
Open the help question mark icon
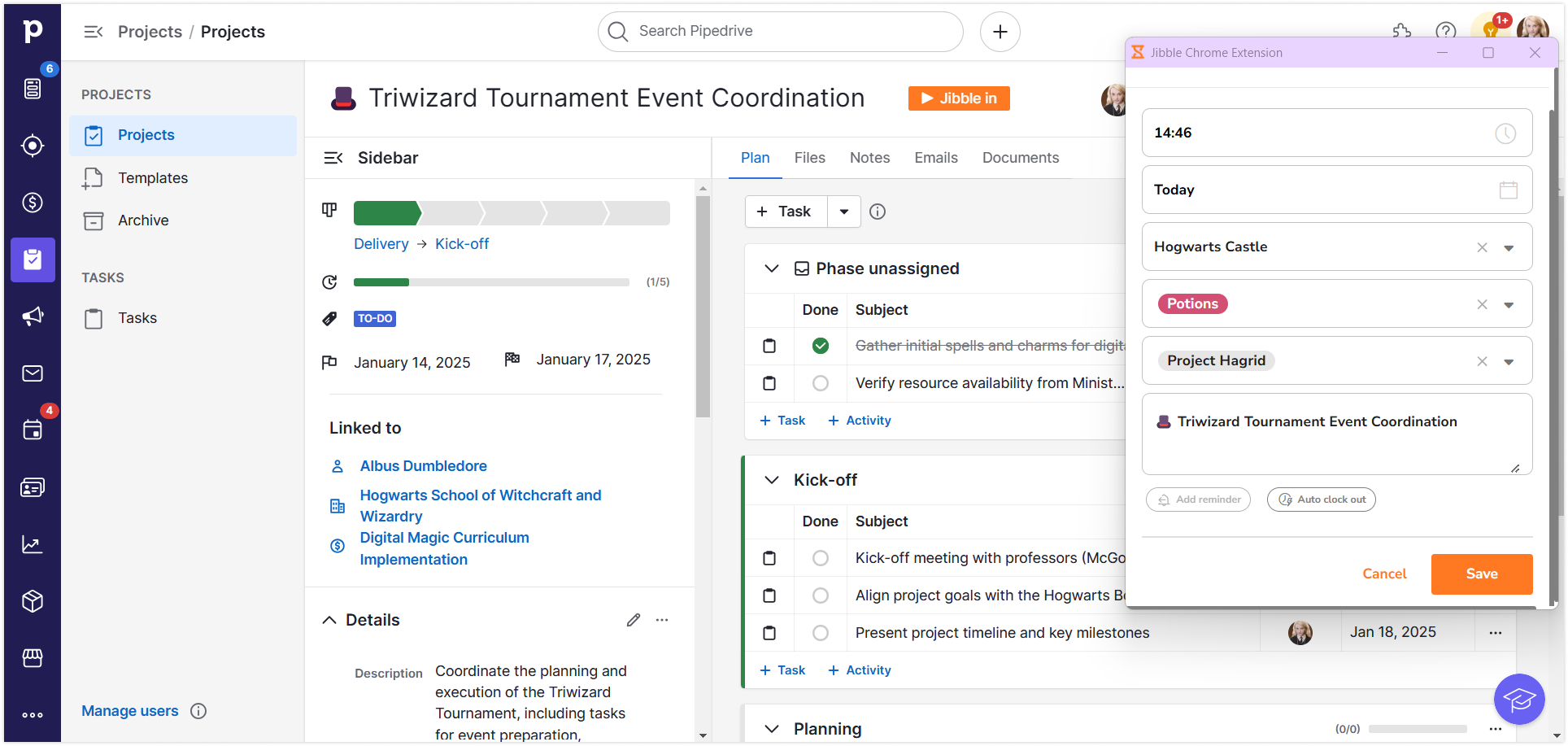coord(1445,32)
